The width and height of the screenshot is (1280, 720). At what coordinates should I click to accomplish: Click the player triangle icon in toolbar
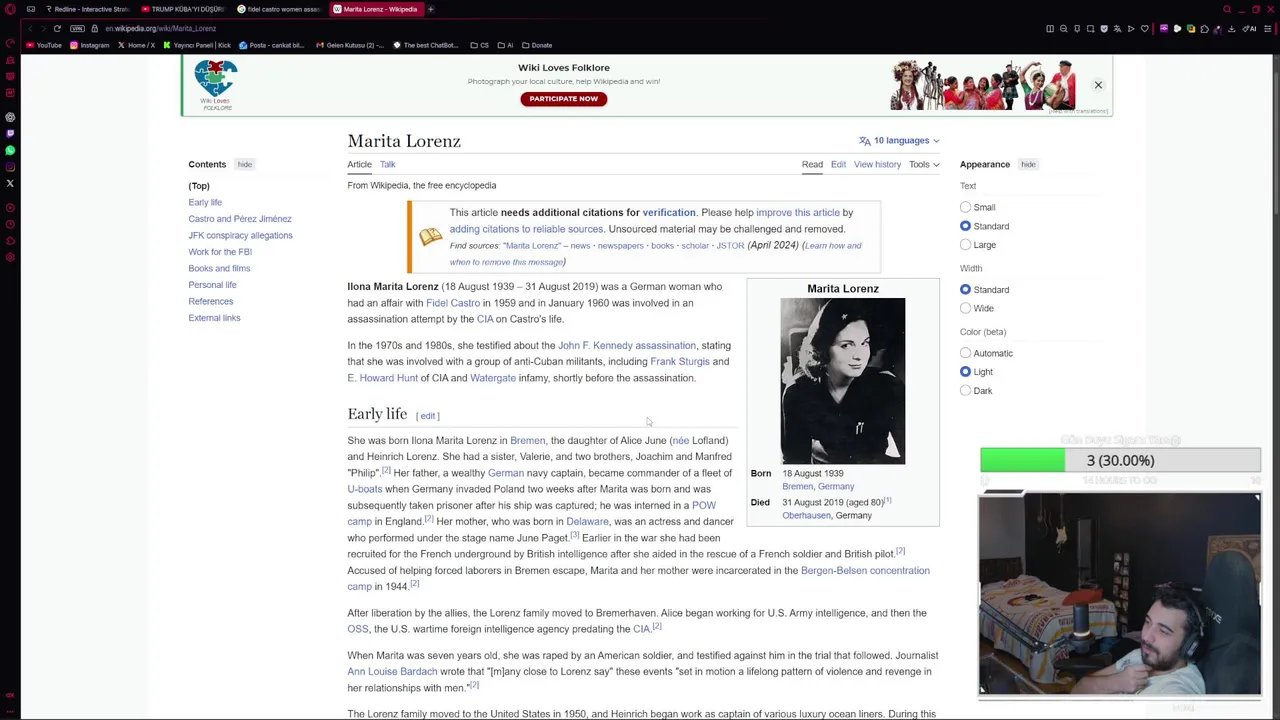tap(1131, 29)
